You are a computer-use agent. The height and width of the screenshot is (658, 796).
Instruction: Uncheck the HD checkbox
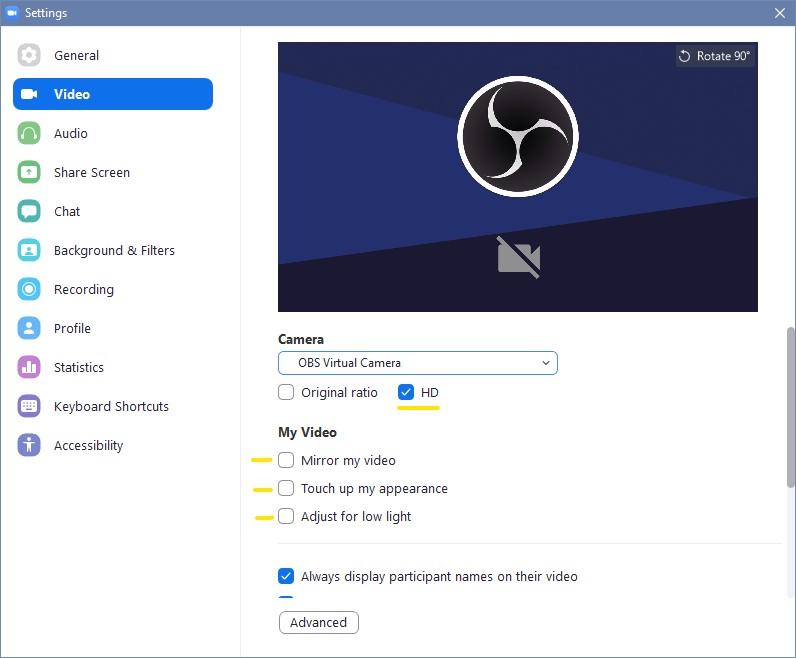click(x=406, y=392)
